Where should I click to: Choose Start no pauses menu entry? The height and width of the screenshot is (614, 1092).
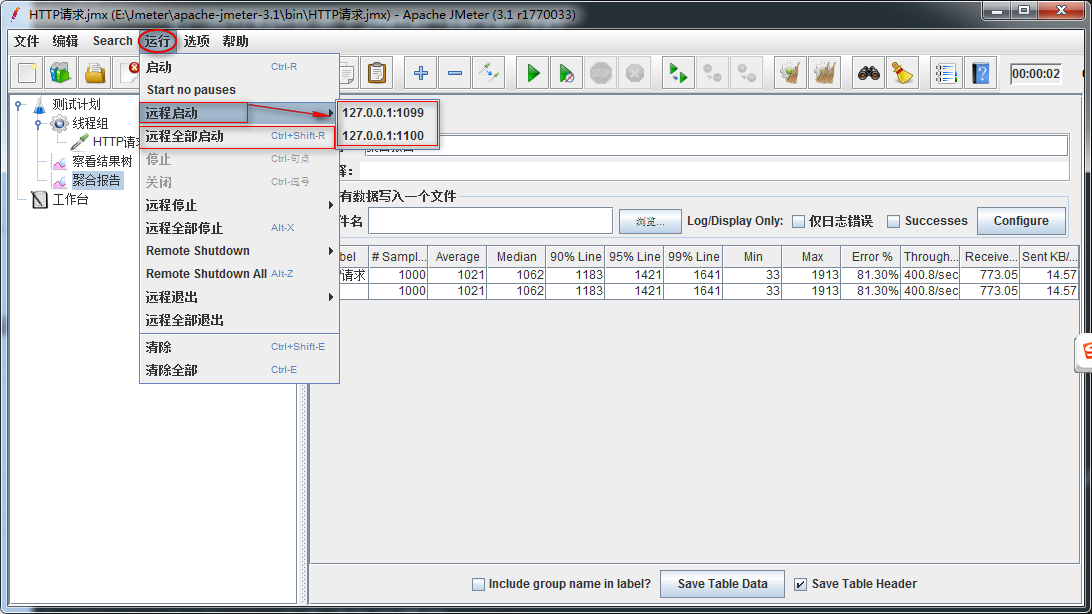pyautogui.click(x=239, y=90)
